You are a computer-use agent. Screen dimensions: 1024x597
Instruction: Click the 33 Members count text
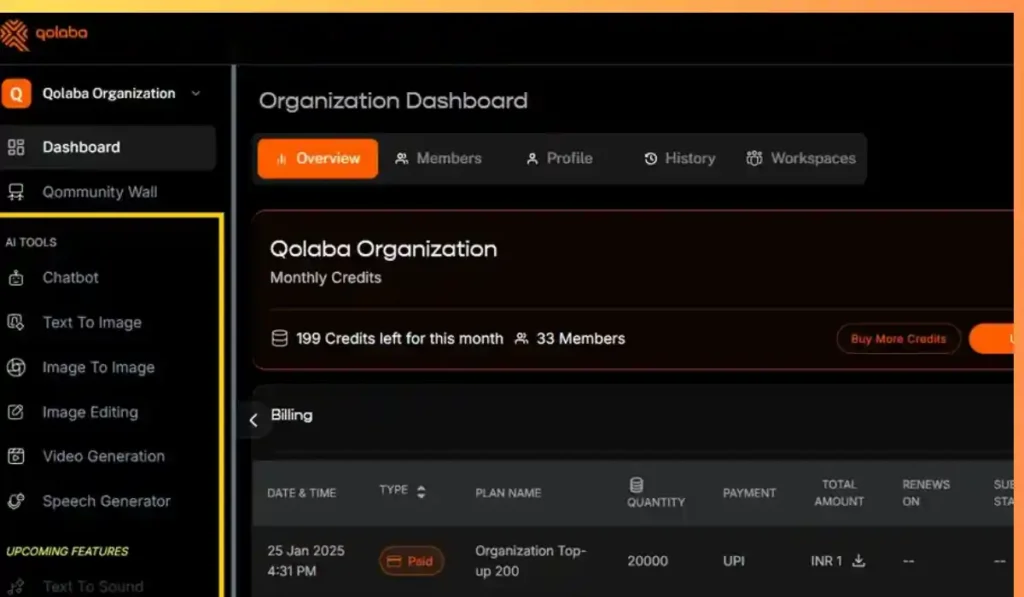pyautogui.click(x=581, y=339)
